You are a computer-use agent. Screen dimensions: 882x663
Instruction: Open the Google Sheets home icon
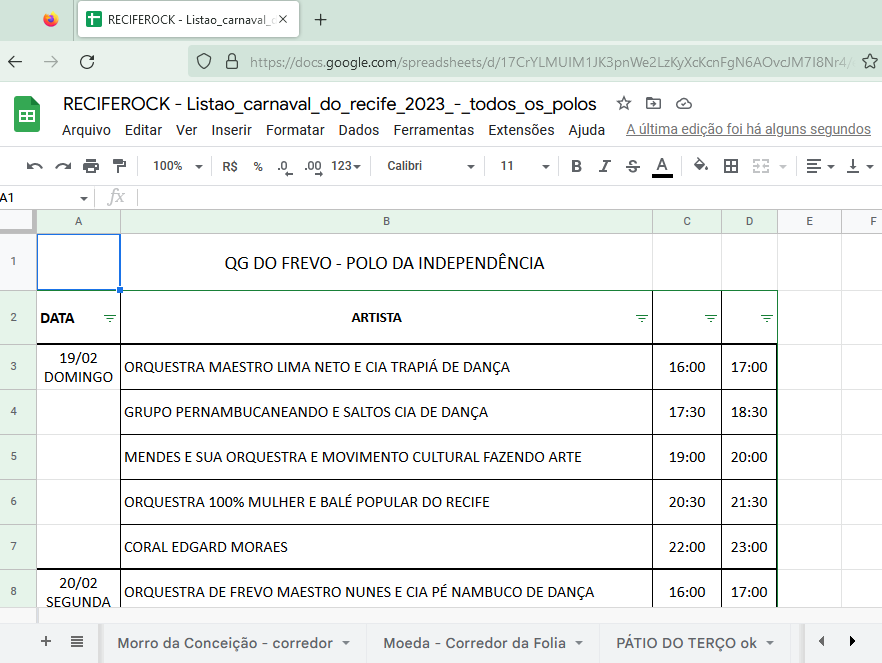(x=26, y=114)
